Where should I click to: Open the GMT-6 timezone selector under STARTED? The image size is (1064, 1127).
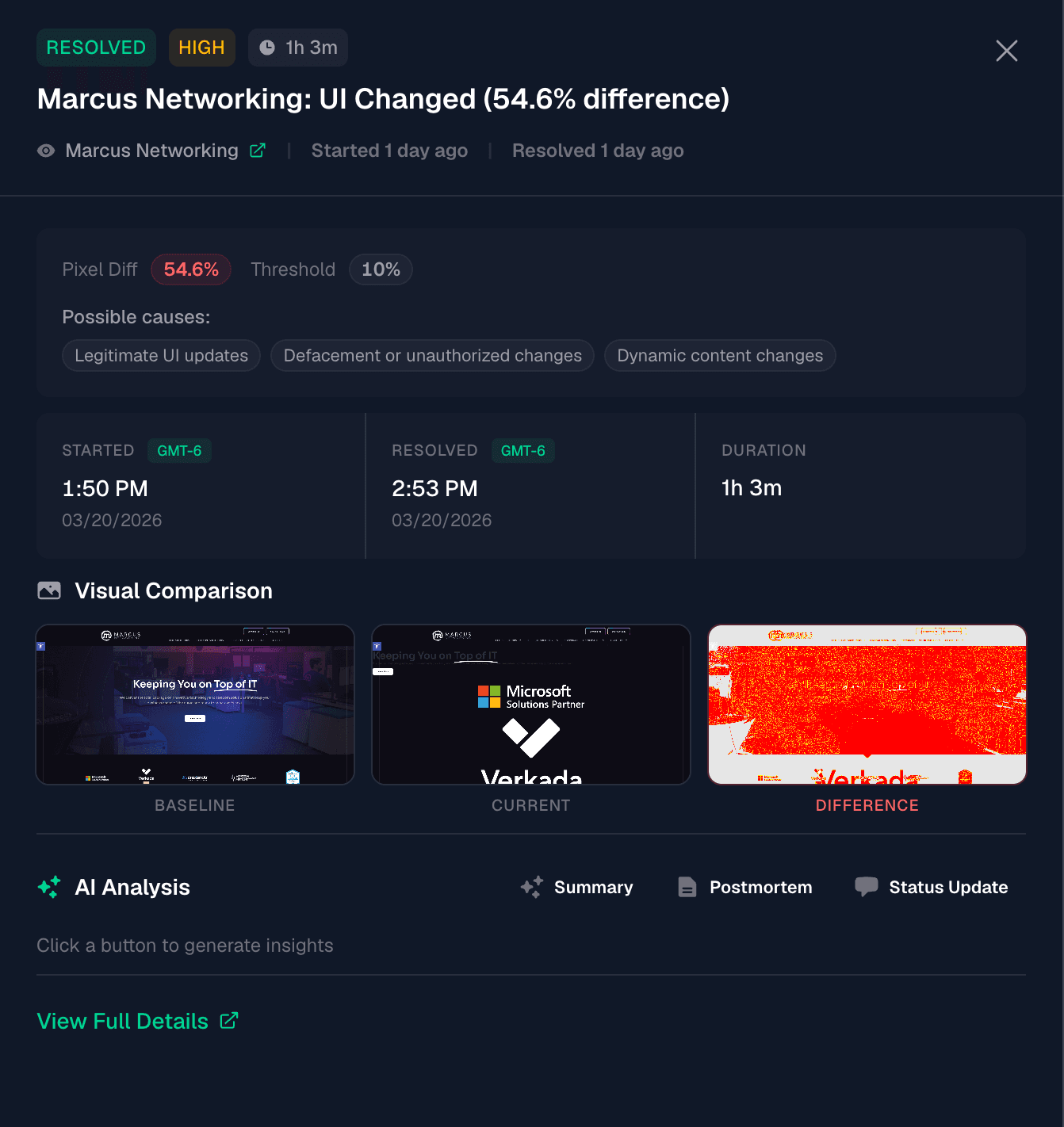pyautogui.click(x=179, y=450)
